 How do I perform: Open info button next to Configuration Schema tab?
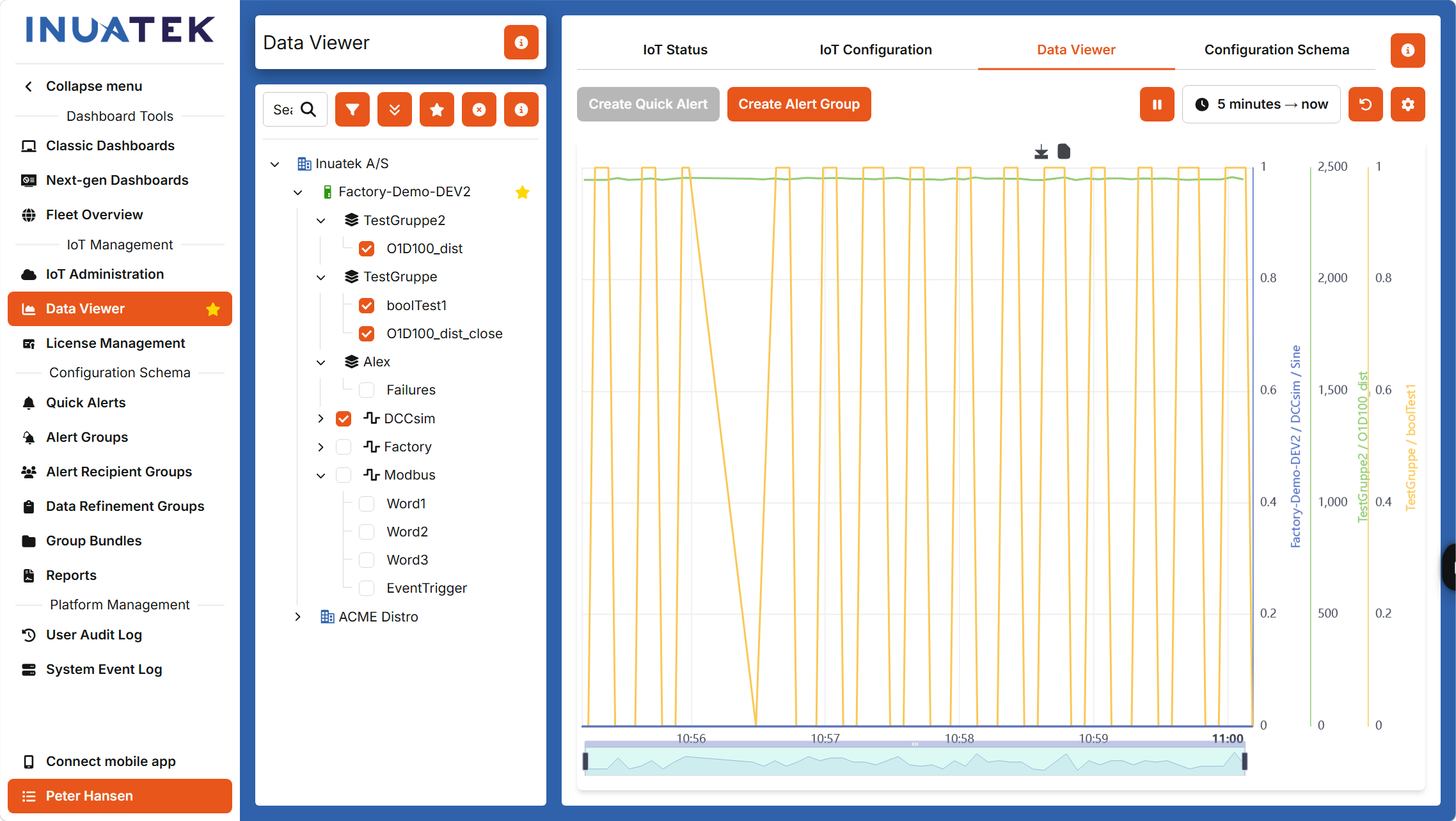(1407, 50)
